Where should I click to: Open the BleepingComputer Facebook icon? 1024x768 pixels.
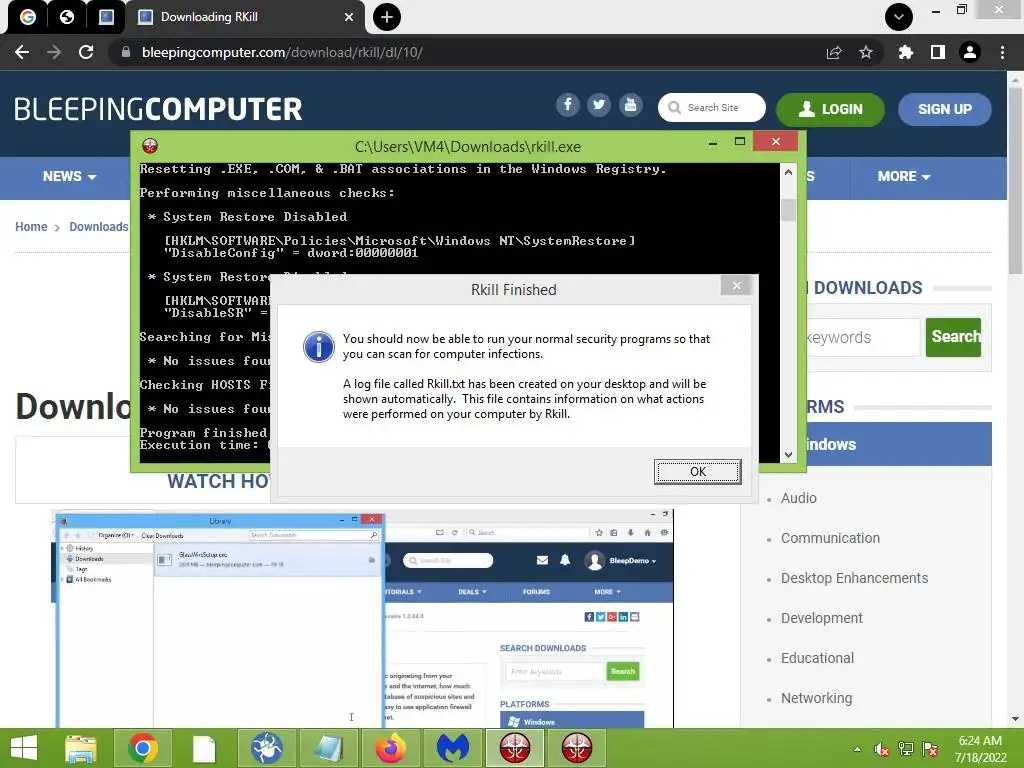568,105
